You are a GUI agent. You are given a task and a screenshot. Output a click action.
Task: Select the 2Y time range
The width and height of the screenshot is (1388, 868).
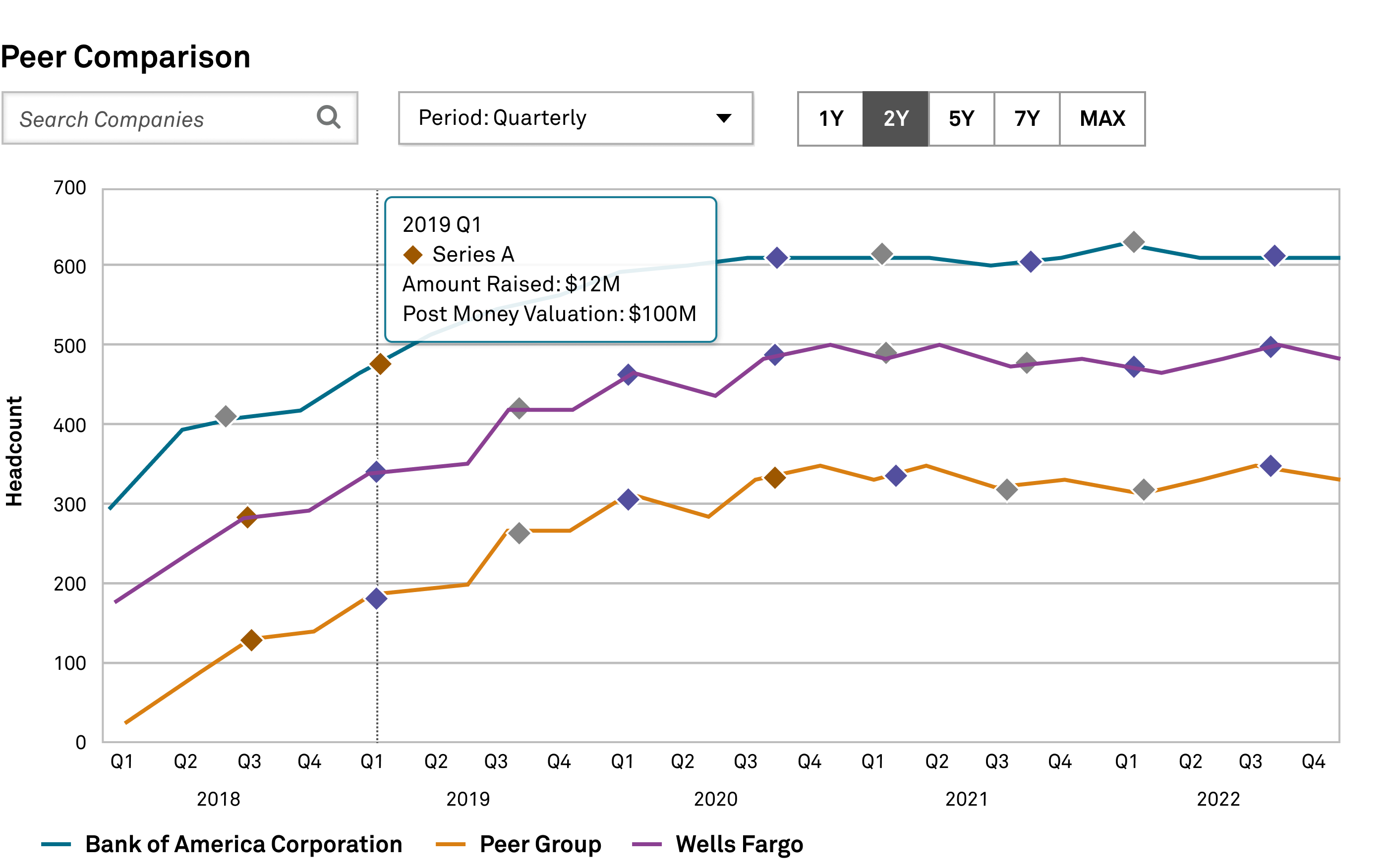point(895,119)
